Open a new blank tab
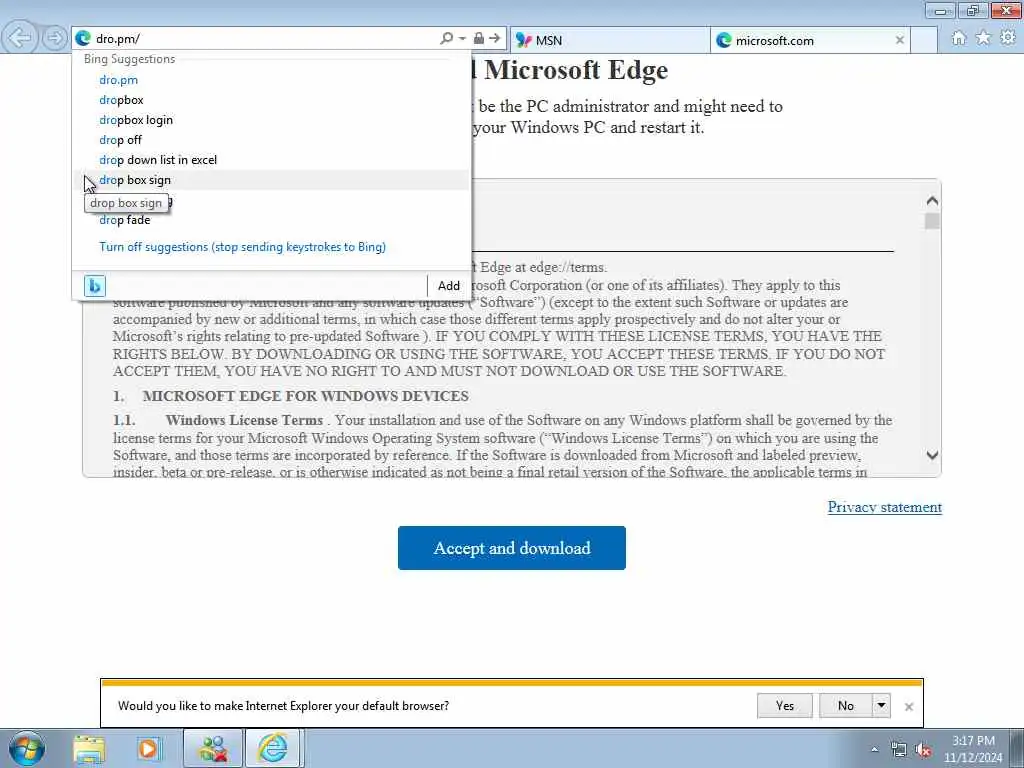 pyautogui.click(x=924, y=40)
